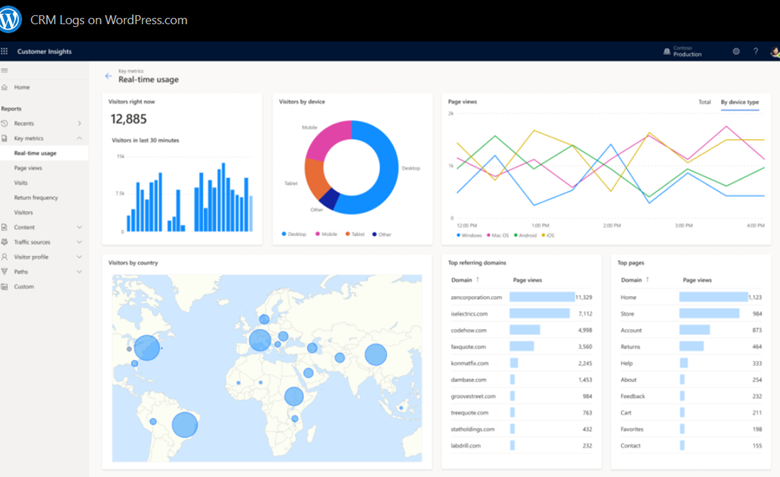Collapse the Key metrics section chevron
Viewport: 780px width, 477px height.
click(x=79, y=138)
